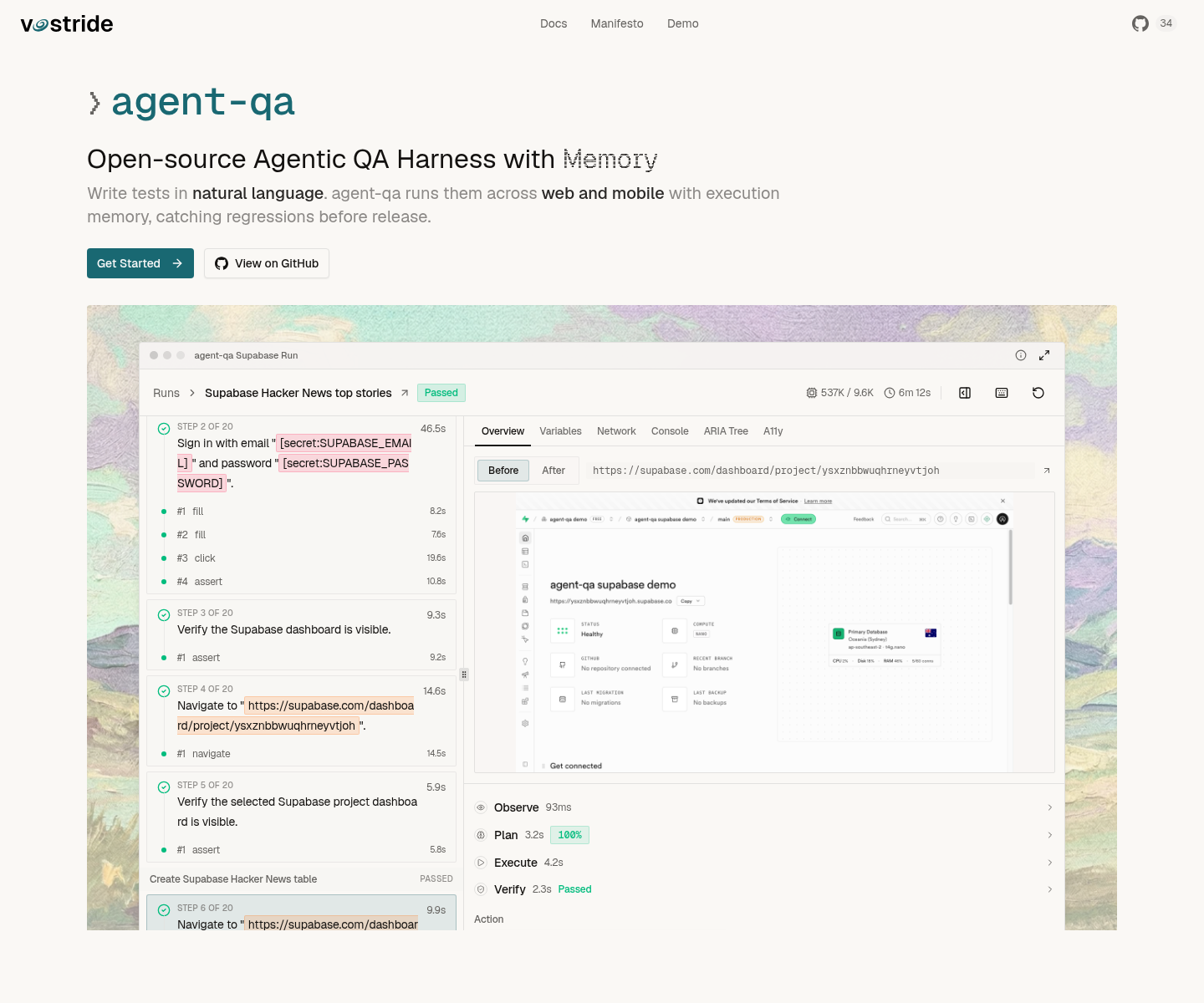Select the '#4 assert' action row

pyautogui.click(x=302, y=582)
